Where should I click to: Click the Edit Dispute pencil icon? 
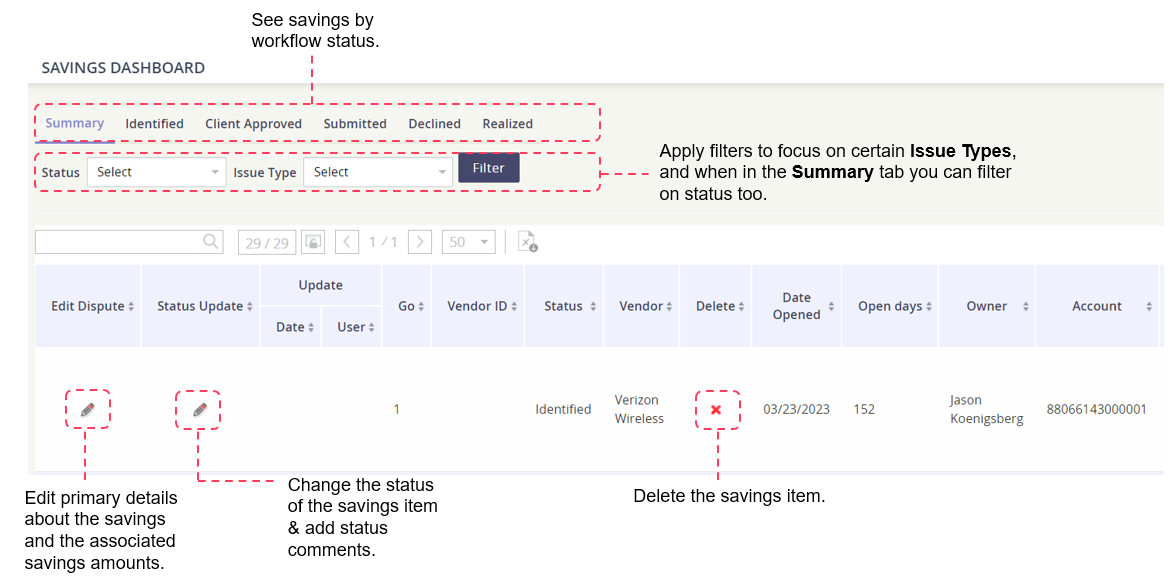click(88, 409)
